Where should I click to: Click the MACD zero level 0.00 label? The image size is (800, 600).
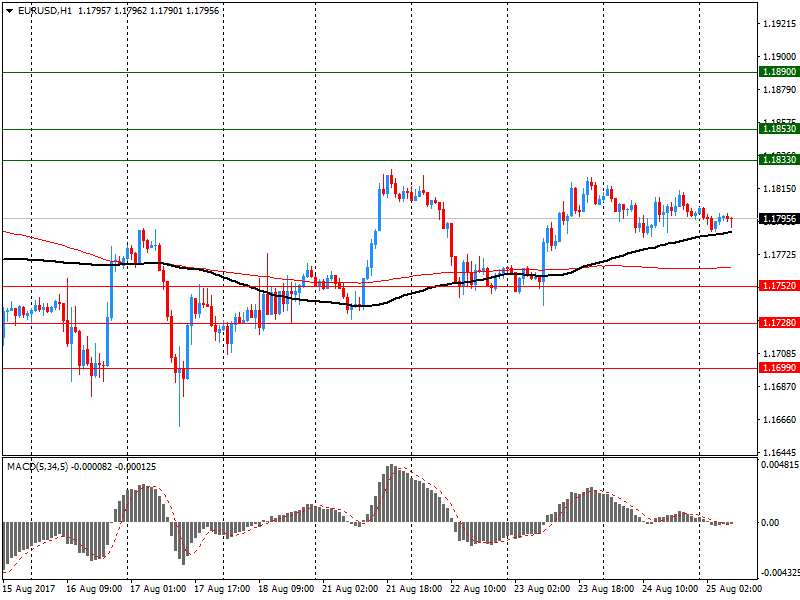click(770, 523)
